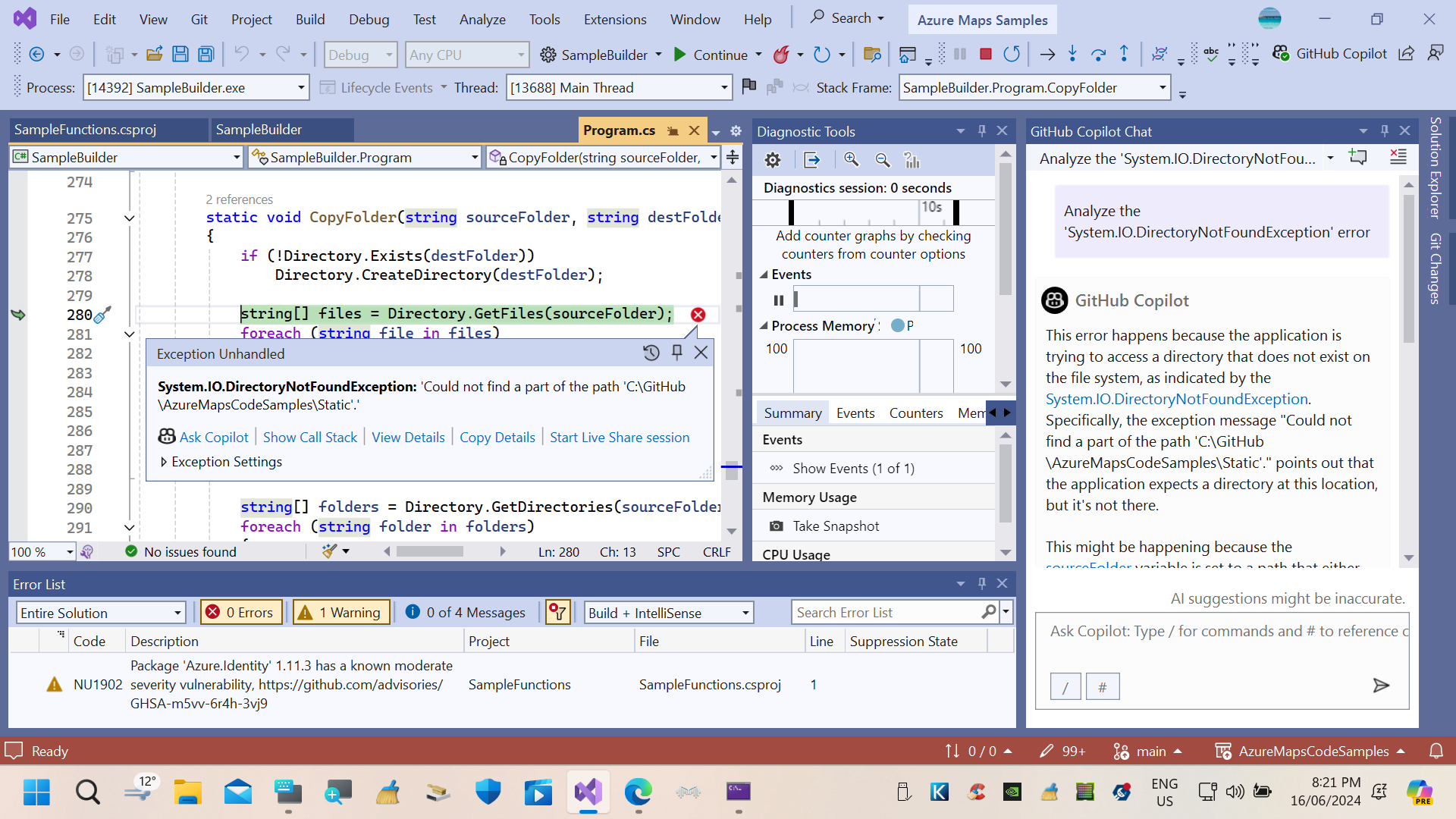Switch to the Summary tab in Diagnostics
Screen dimensions: 1456x819
tap(792, 412)
